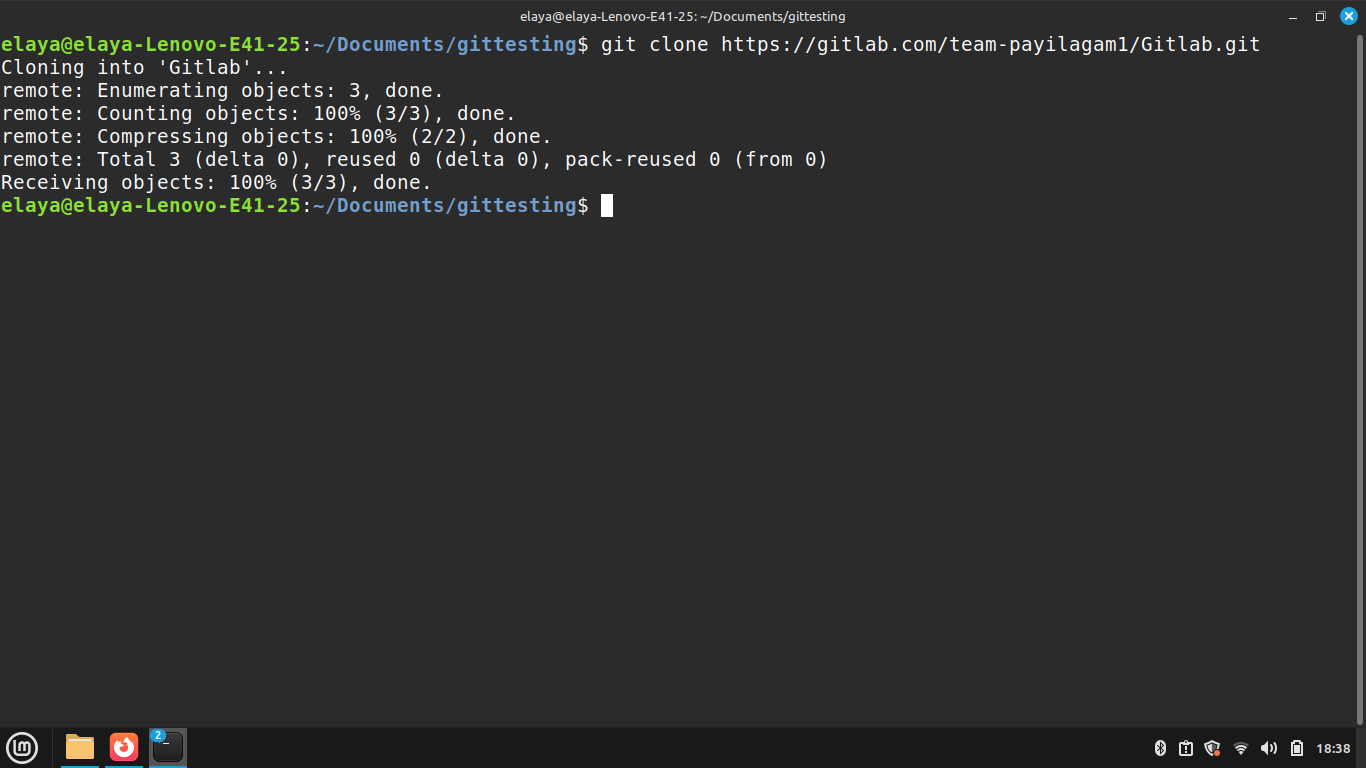Check battery status in the tray

point(1297,748)
